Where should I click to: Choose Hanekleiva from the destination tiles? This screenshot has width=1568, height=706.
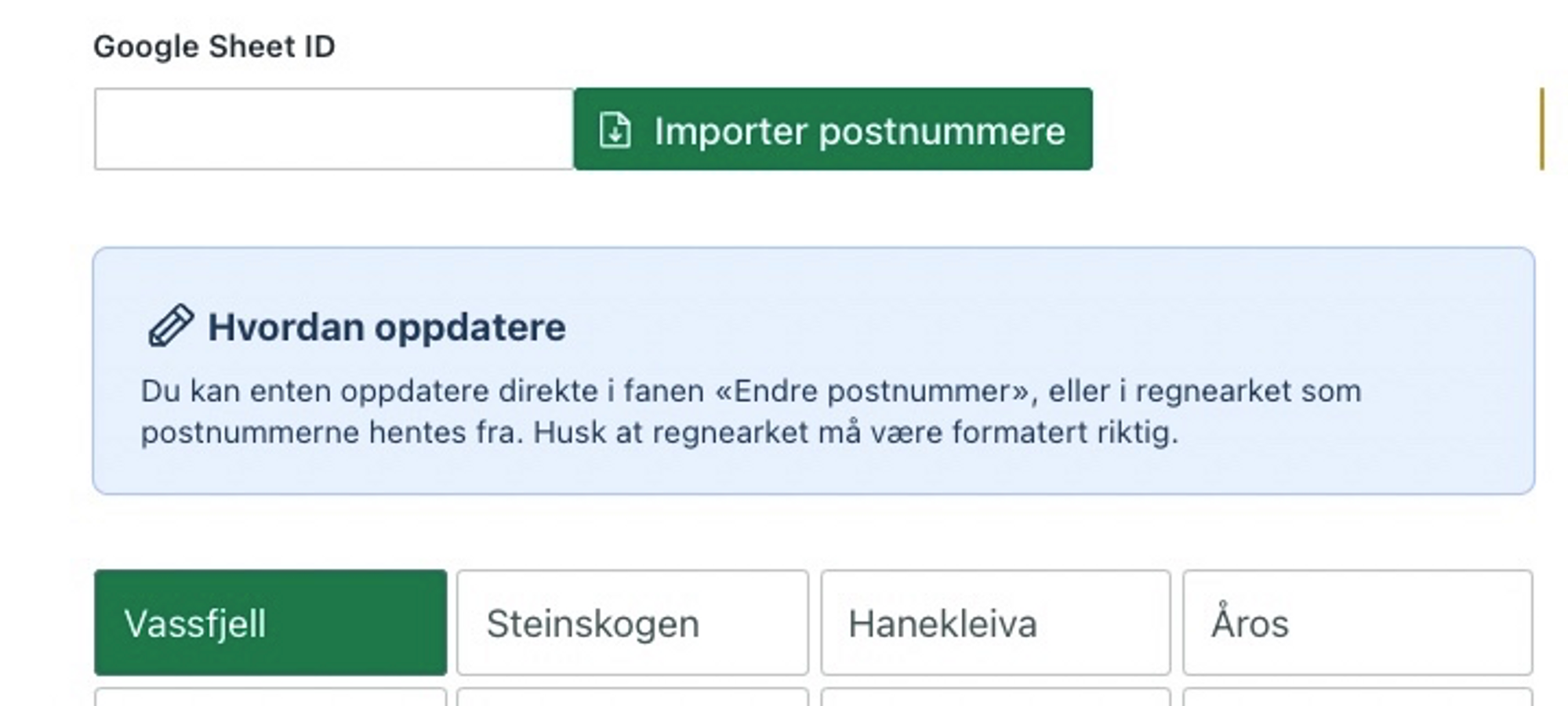click(x=996, y=623)
